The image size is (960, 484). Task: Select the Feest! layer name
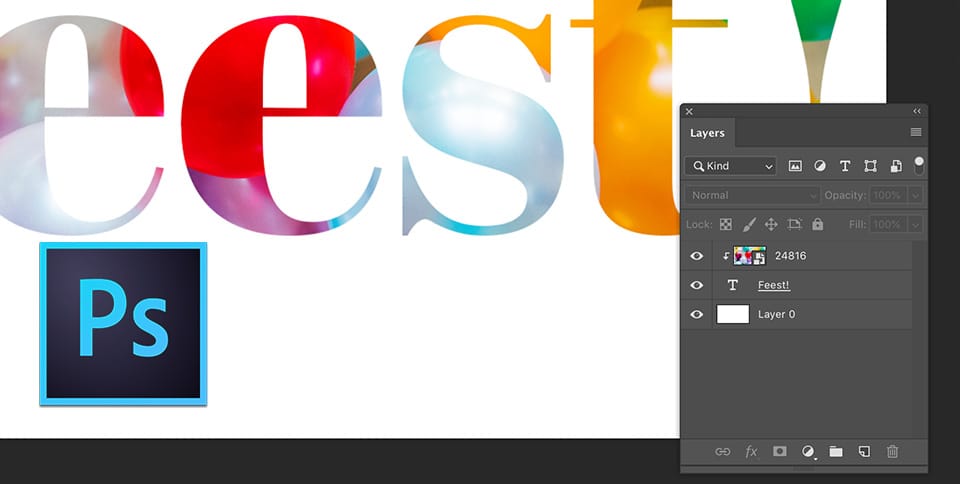(774, 285)
